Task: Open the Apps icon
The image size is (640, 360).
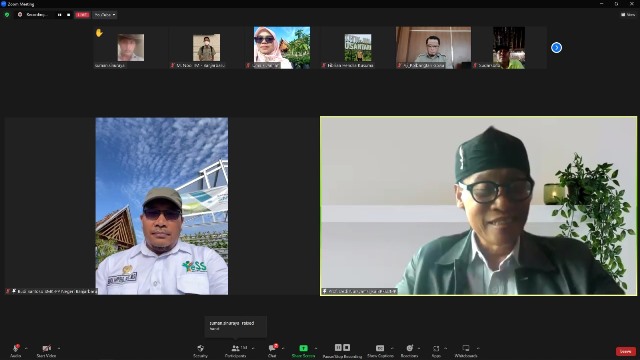Action: pos(436,348)
